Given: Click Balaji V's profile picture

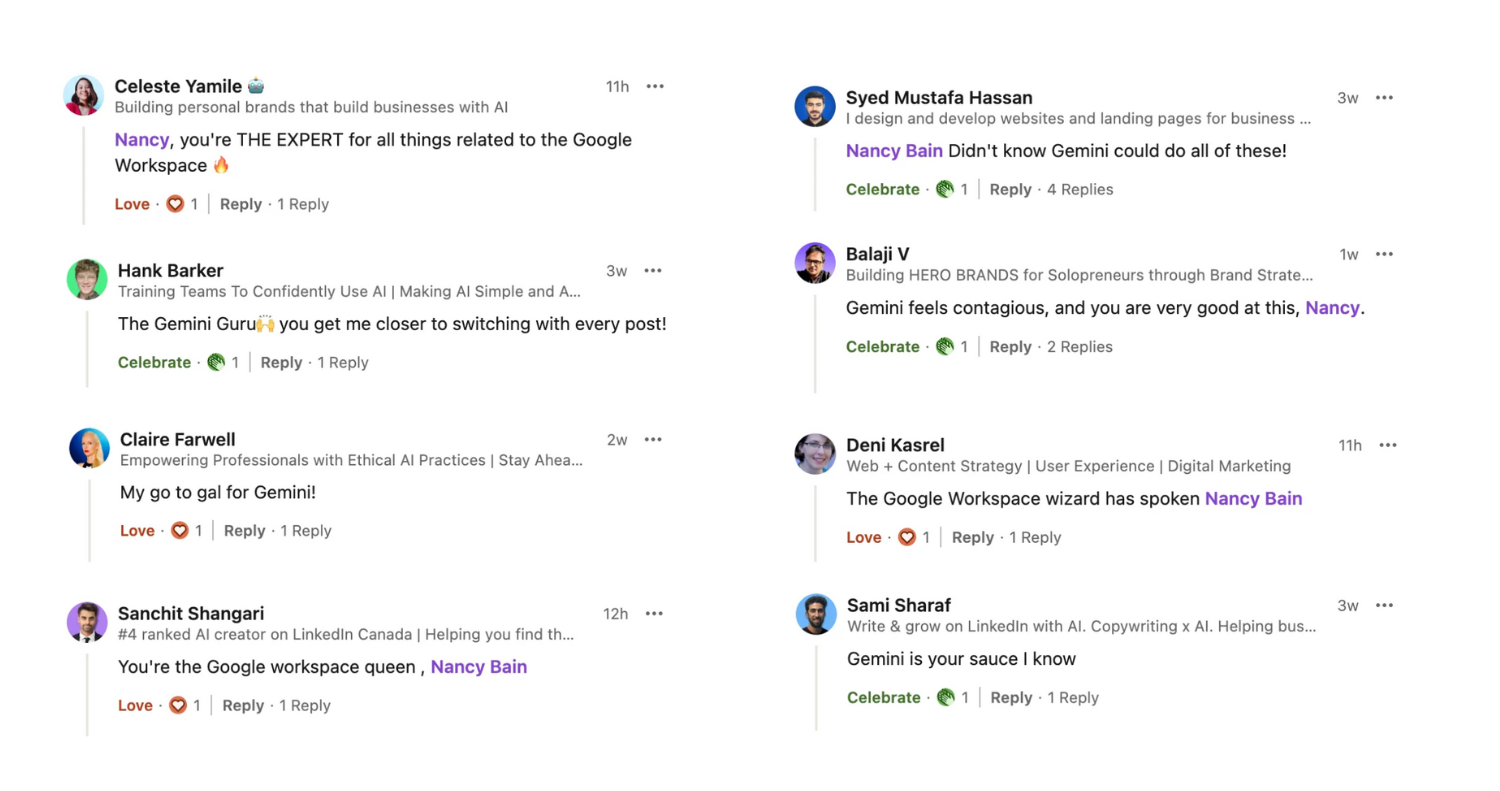Looking at the screenshot, I should coord(815,263).
